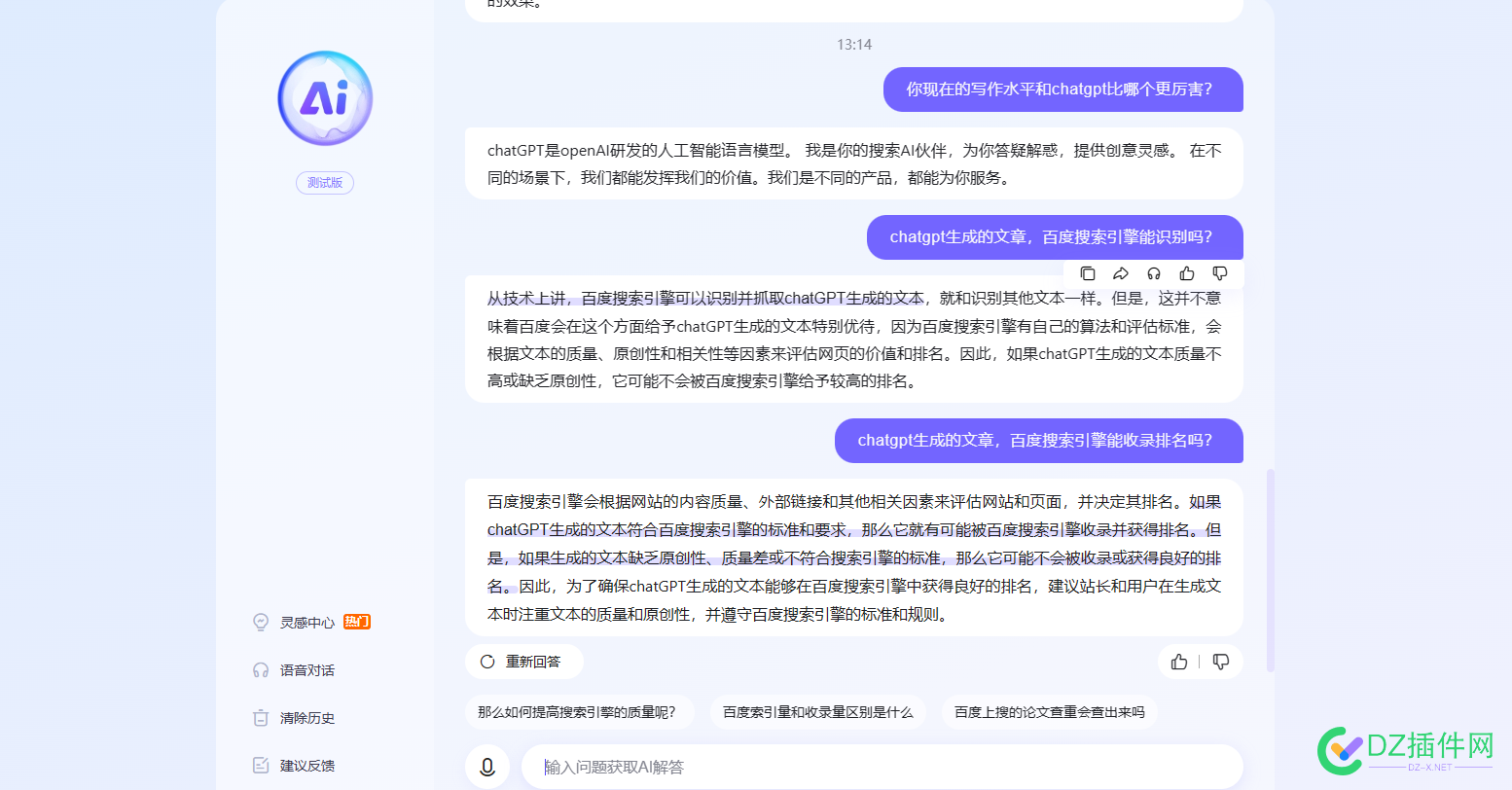Thumbs up the last answer
1512x790 pixels.
tap(1179, 662)
